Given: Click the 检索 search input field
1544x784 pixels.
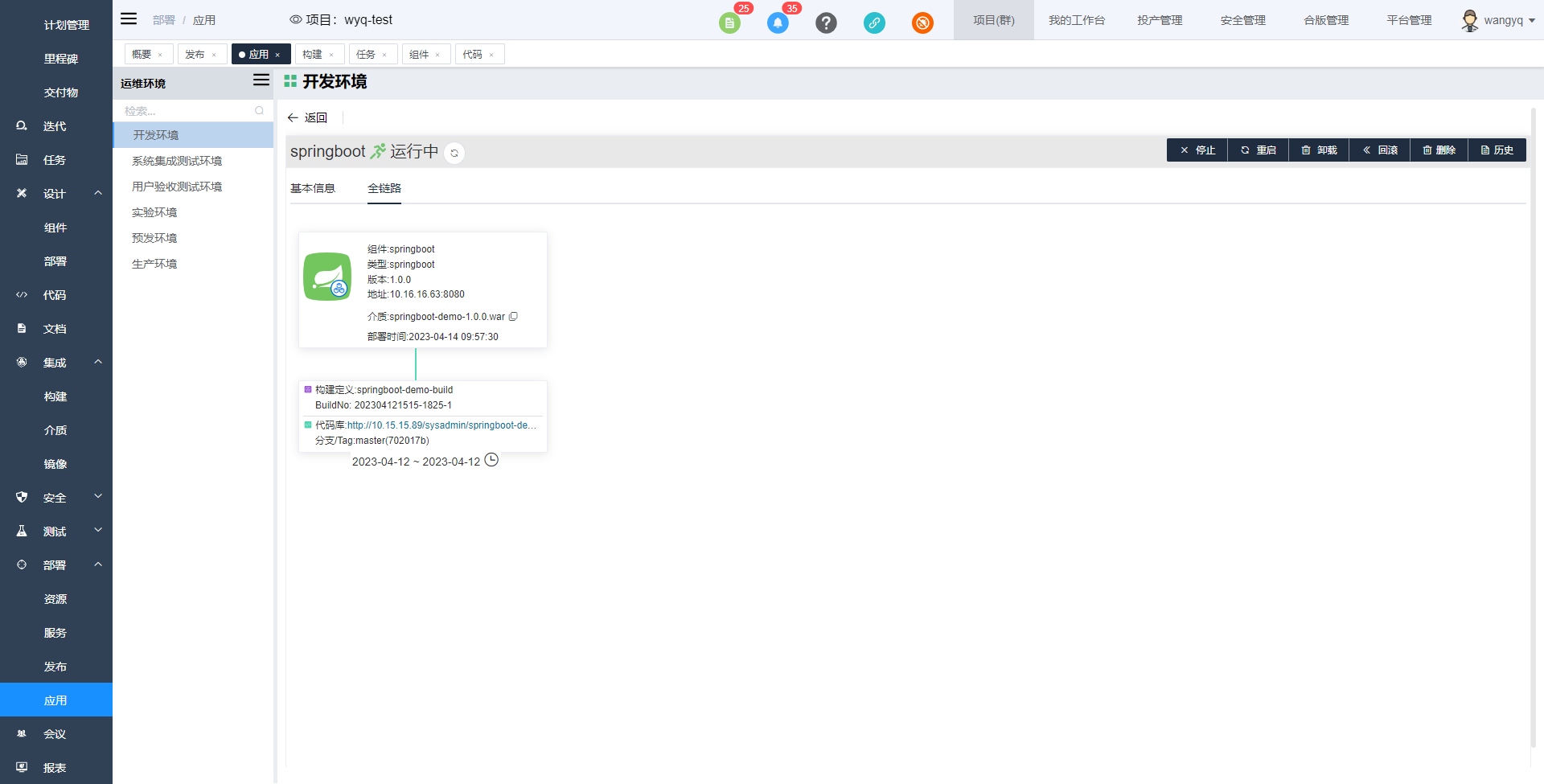Looking at the screenshot, I should pyautogui.click(x=185, y=110).
